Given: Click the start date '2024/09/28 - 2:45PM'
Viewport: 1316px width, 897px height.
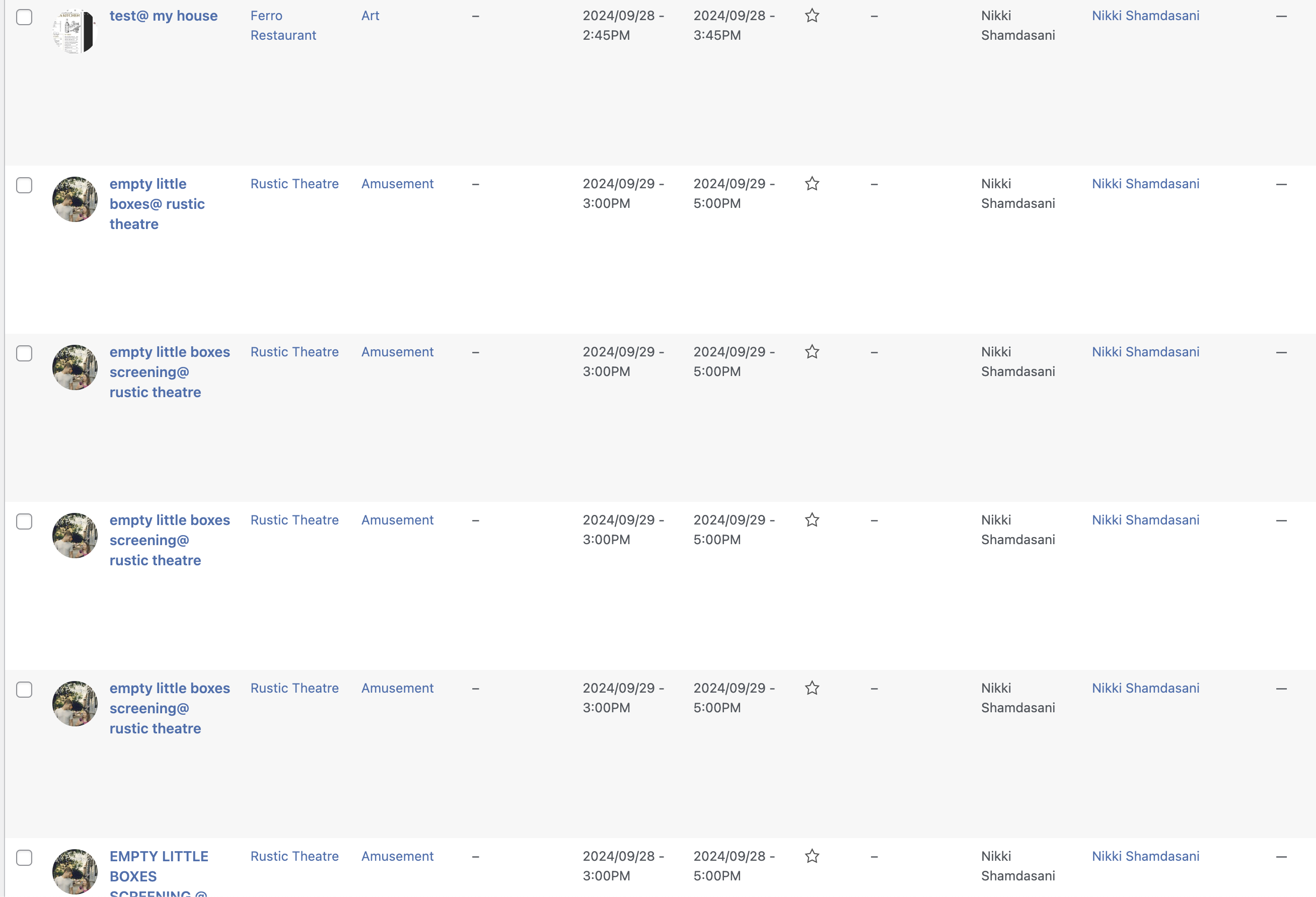Looking at the screenshot, I should 623,26.
